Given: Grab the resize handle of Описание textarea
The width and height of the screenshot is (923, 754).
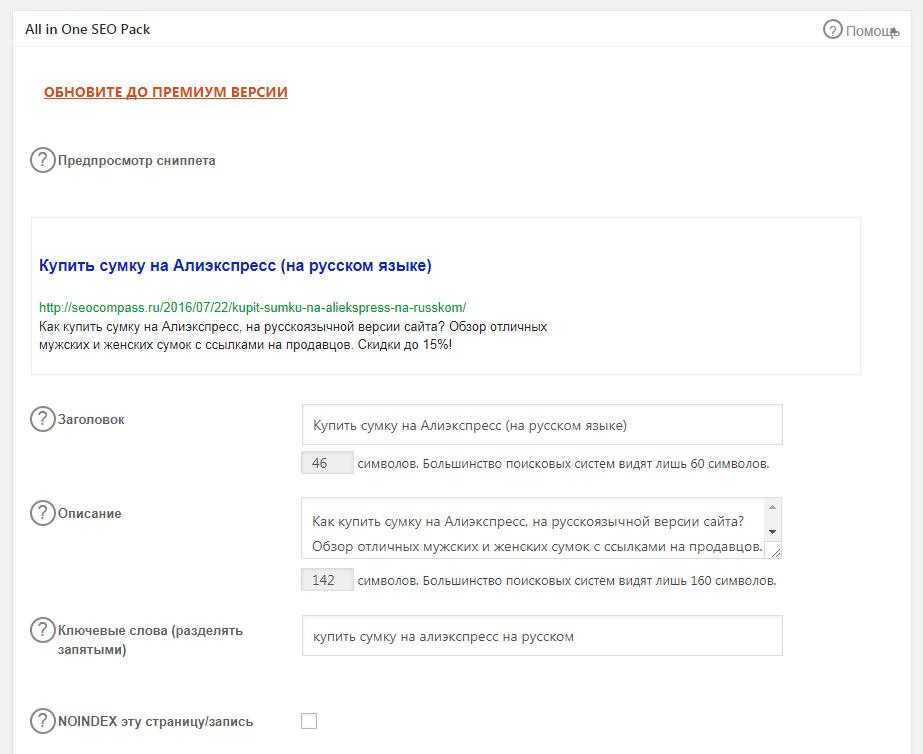Looking at the screenshot, I should pyautogui.click(x=775, y=550).
